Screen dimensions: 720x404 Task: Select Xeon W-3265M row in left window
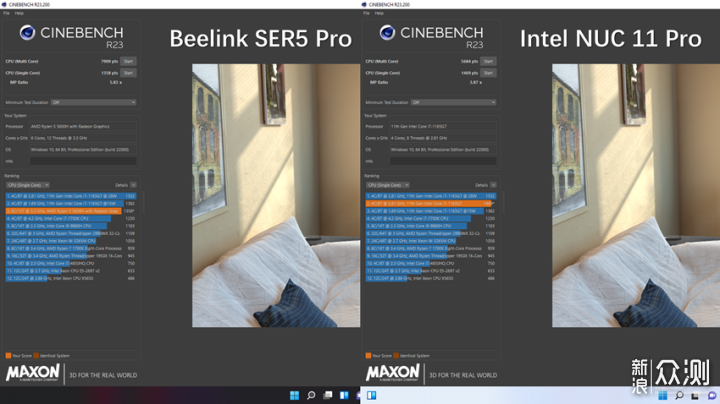71,241
